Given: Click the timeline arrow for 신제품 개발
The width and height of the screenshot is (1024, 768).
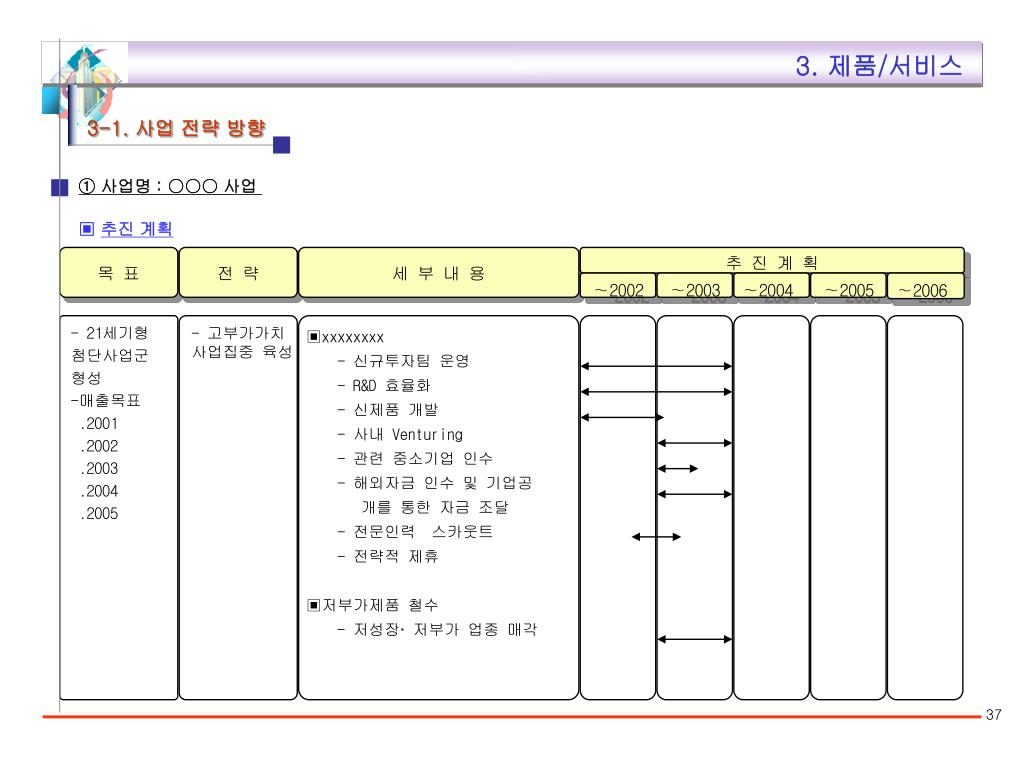Looking at the screenshot, I should tap(622, 417).
